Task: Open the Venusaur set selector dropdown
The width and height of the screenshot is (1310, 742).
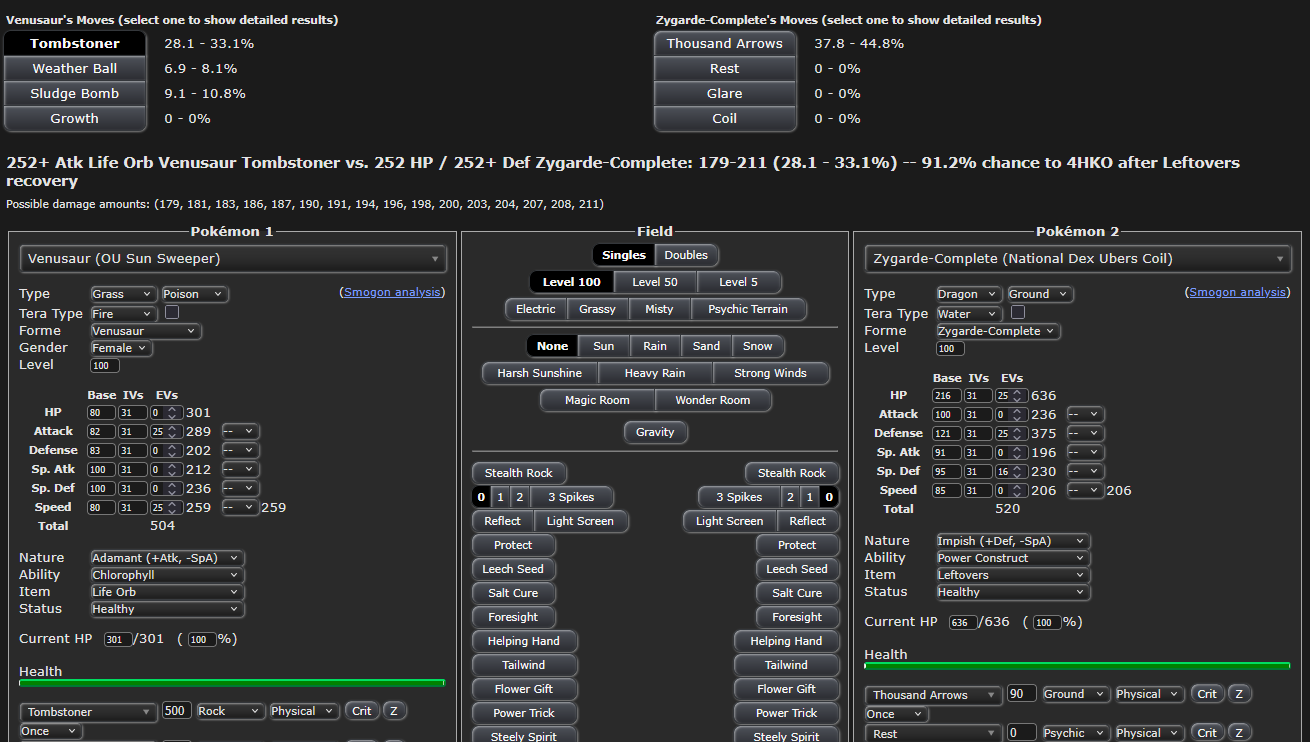Action: coord(233,259)
